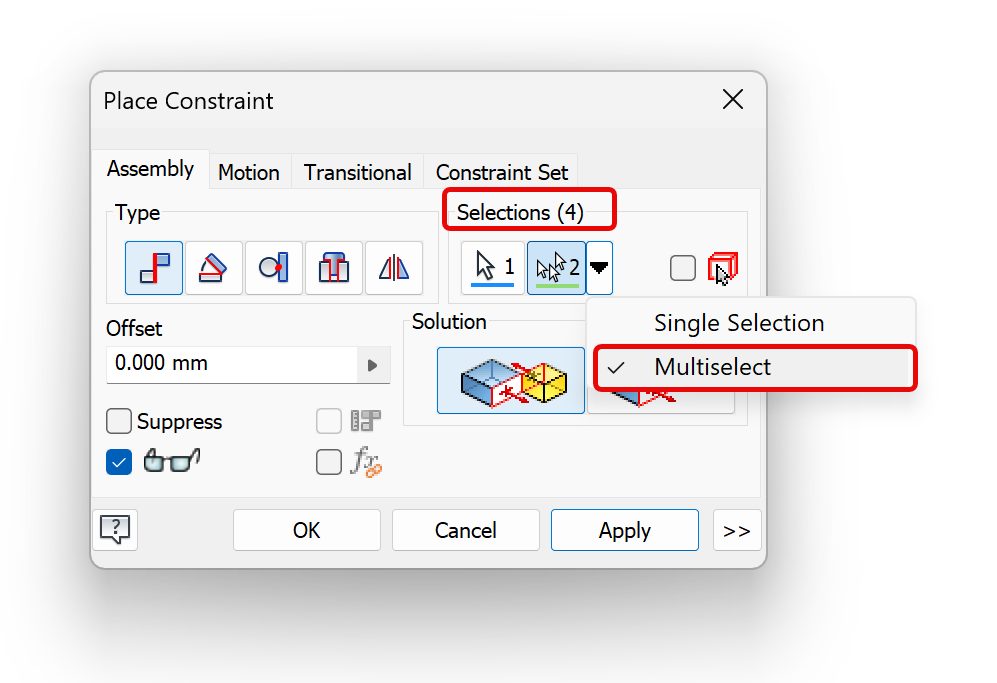The width and height of the screenshot is (997, 683).
Task: Select the Insert constraint type
Action: pyautogui.click(x=334, y=267)
